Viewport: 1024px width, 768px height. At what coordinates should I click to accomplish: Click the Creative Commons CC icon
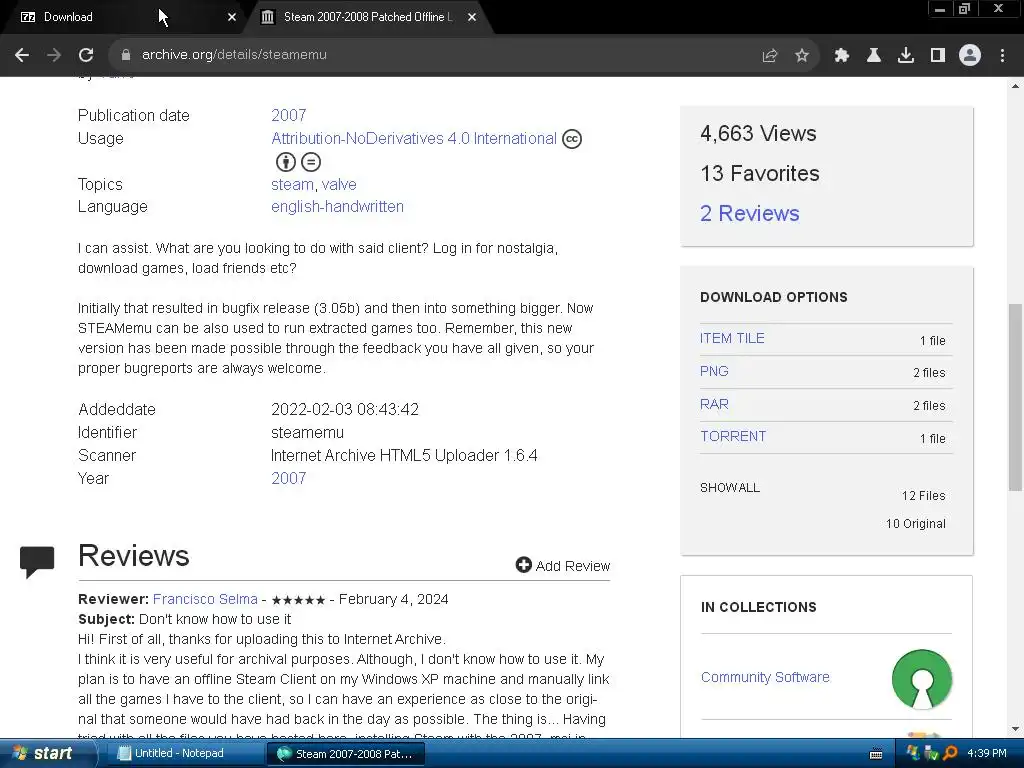(x=572, y=139)
